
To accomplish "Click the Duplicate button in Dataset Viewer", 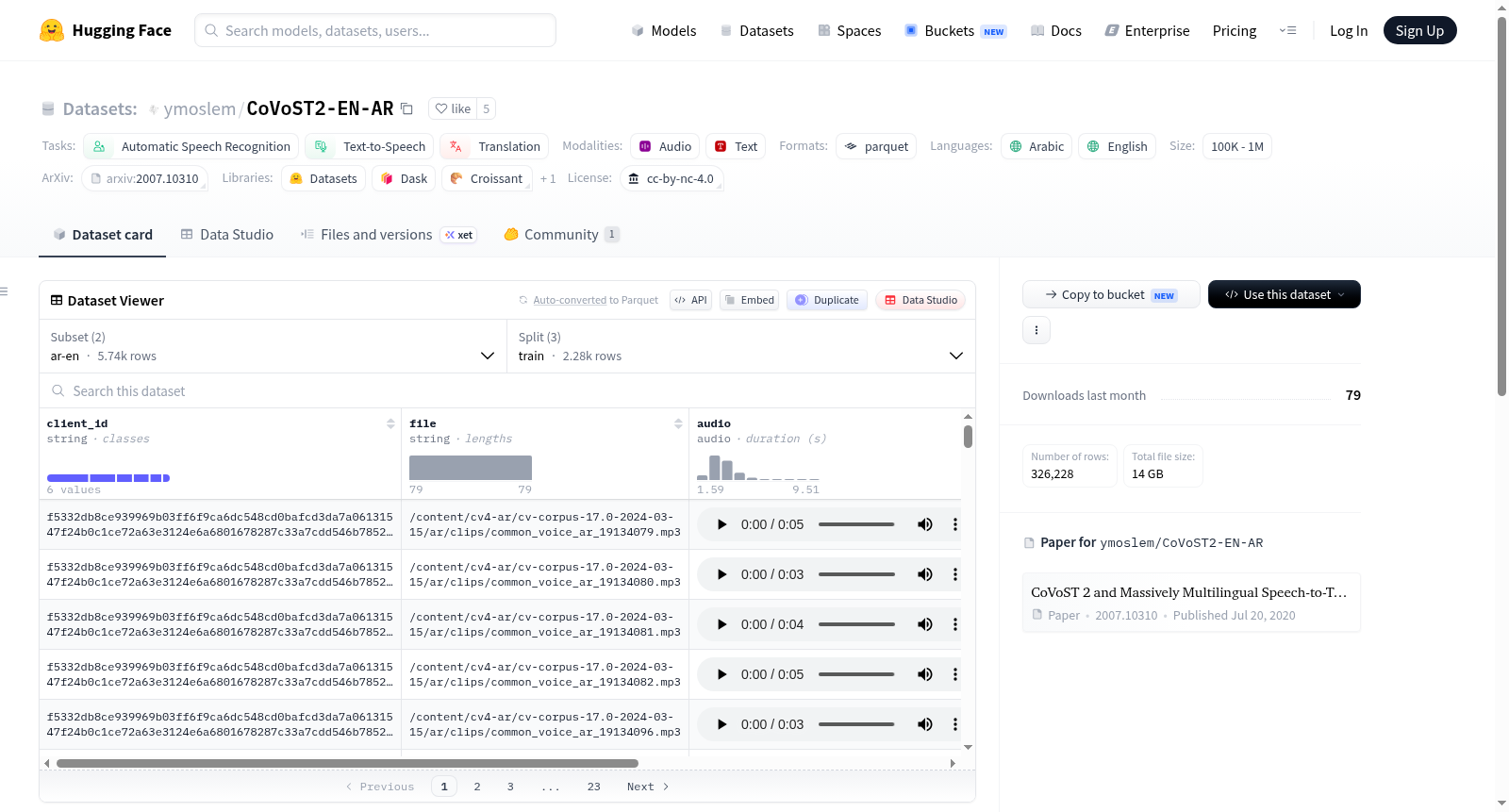I will click(827, 300).
